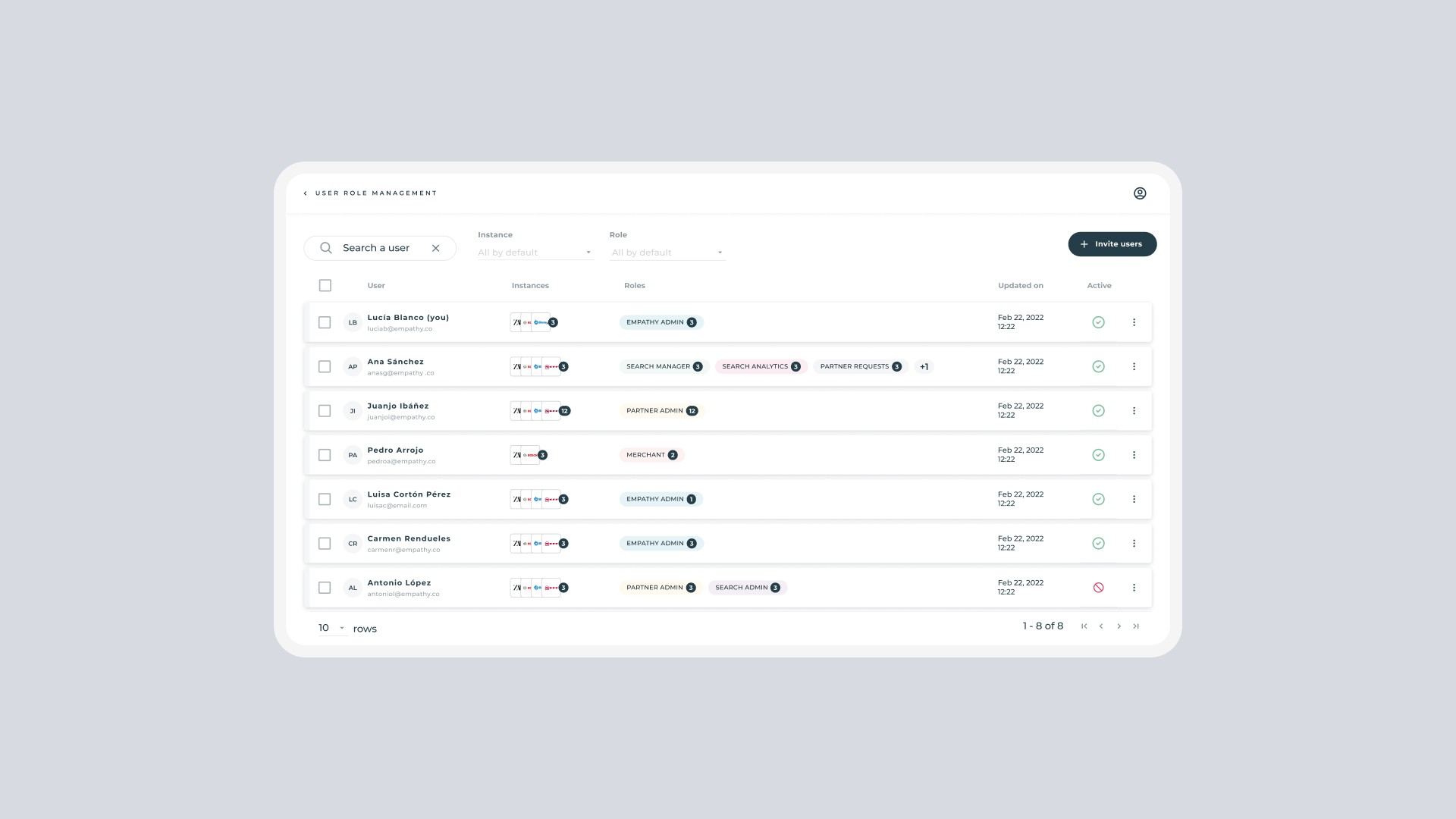The width and height of the screenshot is (1456, 819).
Task: Sort by the Updated on column
Action: [1020, 286]
